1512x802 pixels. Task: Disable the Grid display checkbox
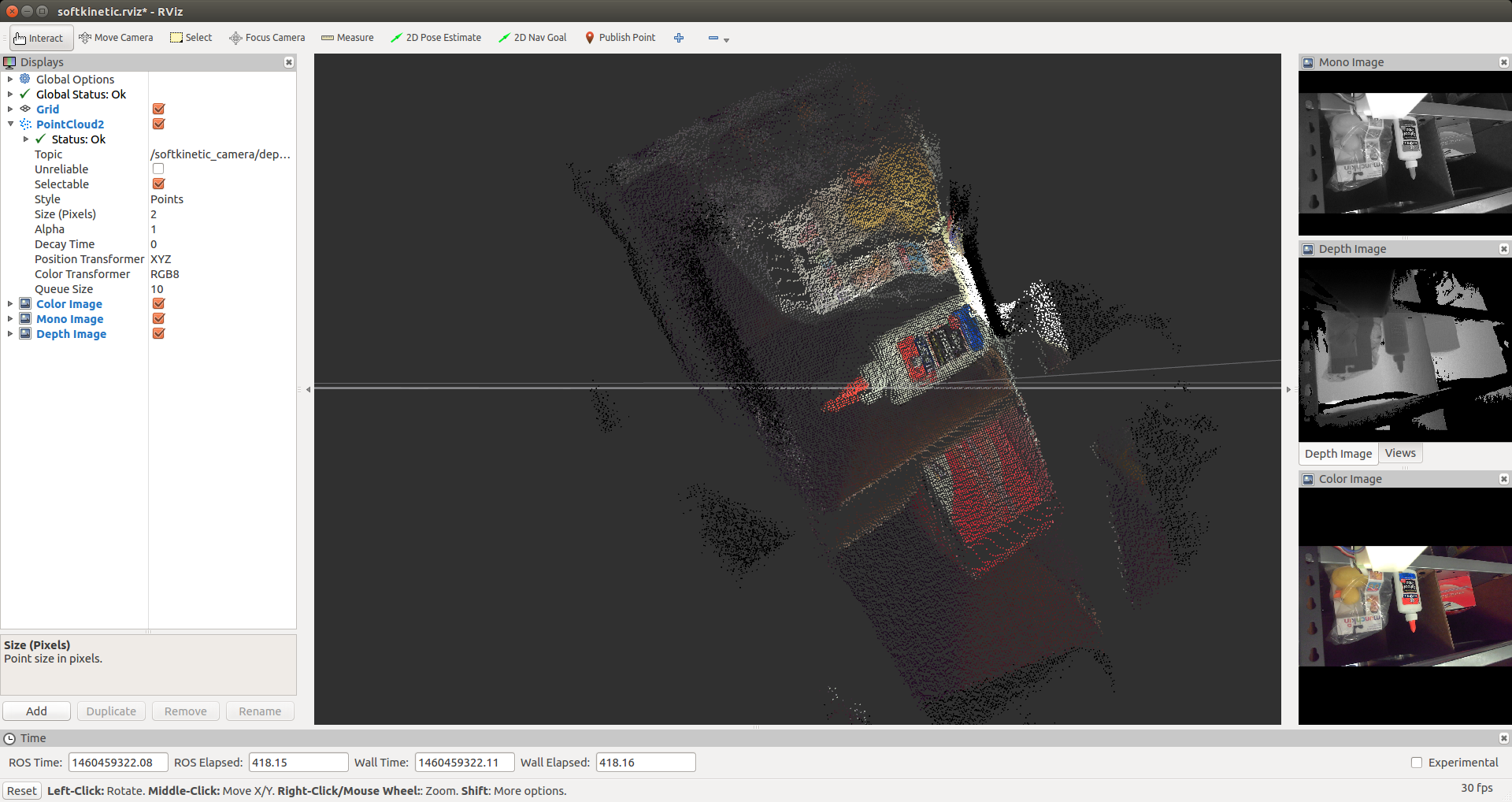(158, 109)
